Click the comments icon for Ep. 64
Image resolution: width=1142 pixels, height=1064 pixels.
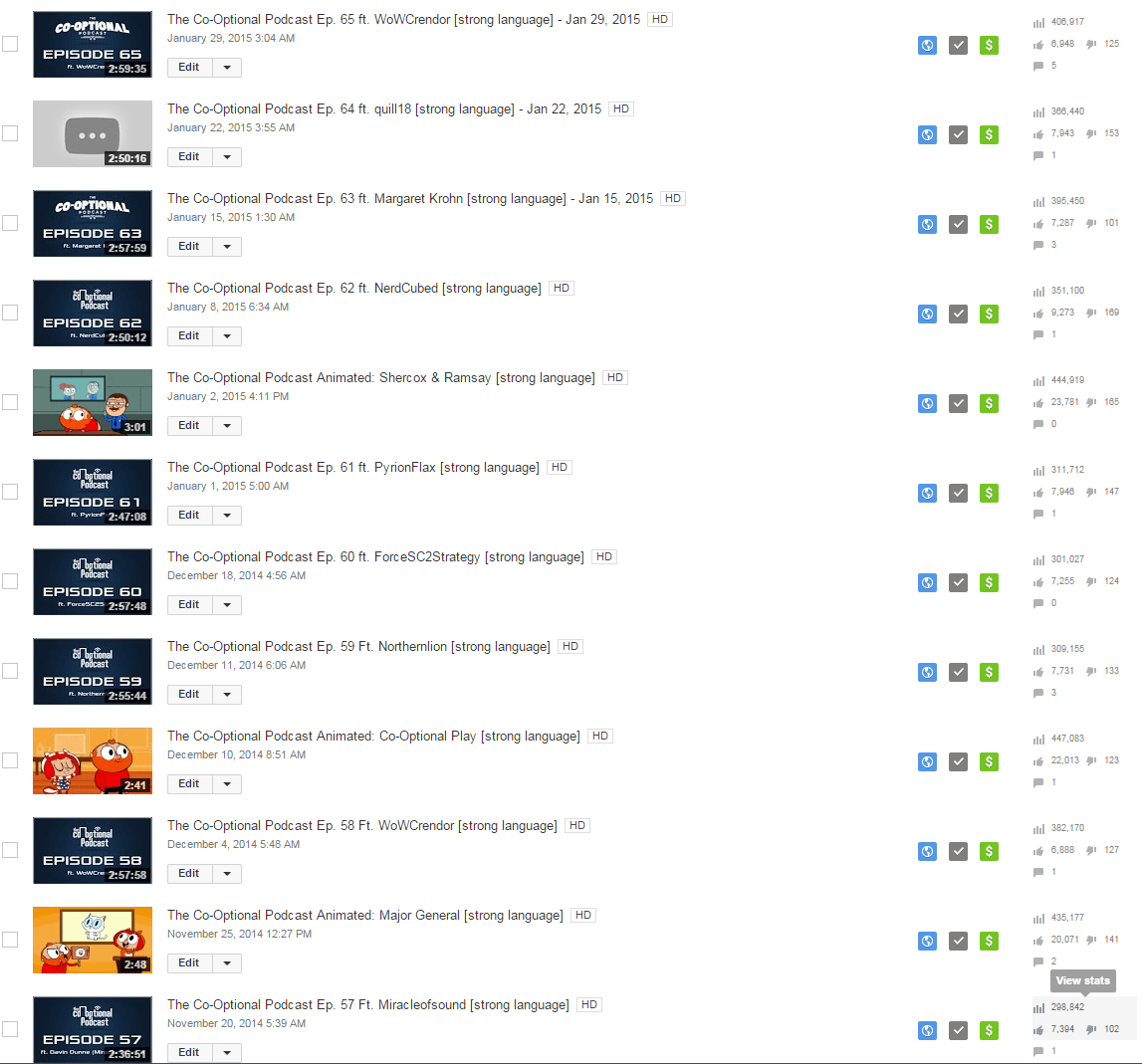(1038, 156)
